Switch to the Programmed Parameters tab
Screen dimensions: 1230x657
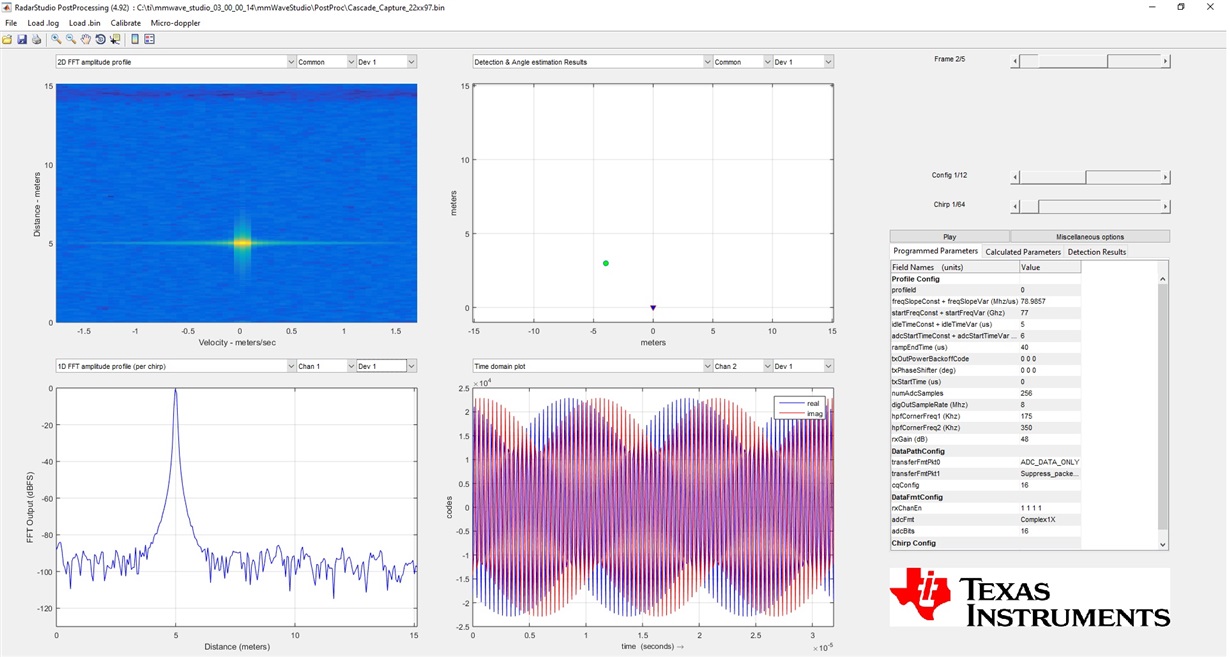click(936, 252)
